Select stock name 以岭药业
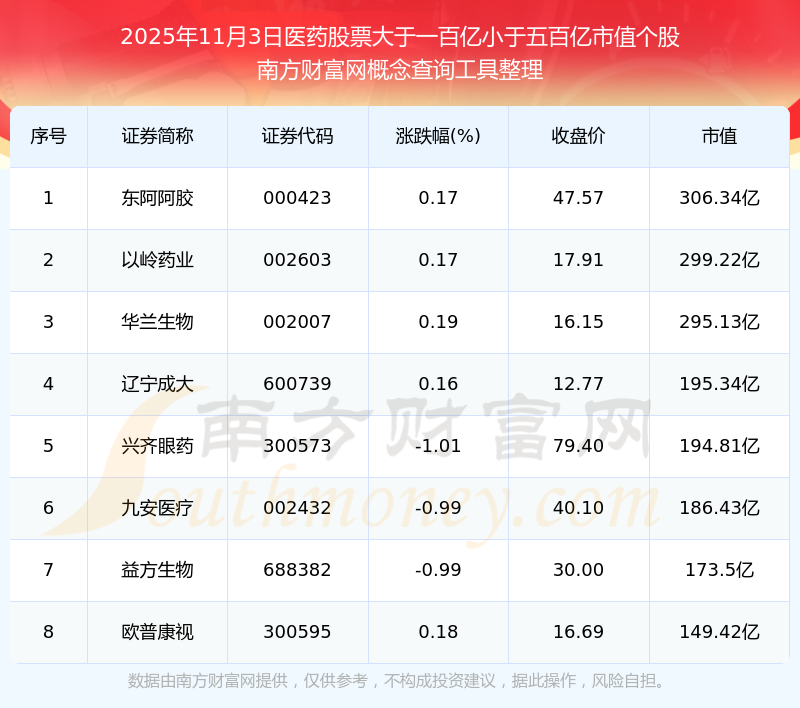The width and height of the screenshot is (800, 708). pos(157,260)
